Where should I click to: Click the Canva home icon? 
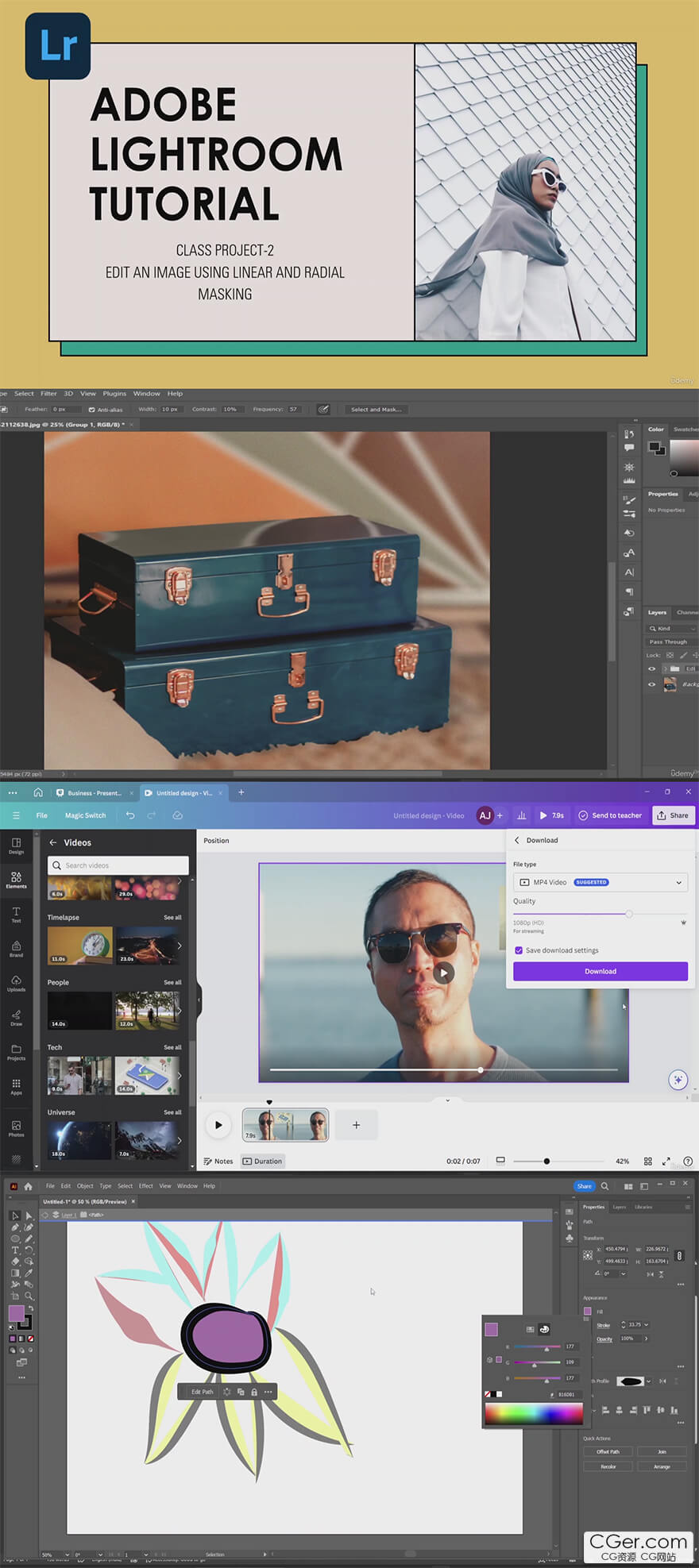[x=38, y=792]
